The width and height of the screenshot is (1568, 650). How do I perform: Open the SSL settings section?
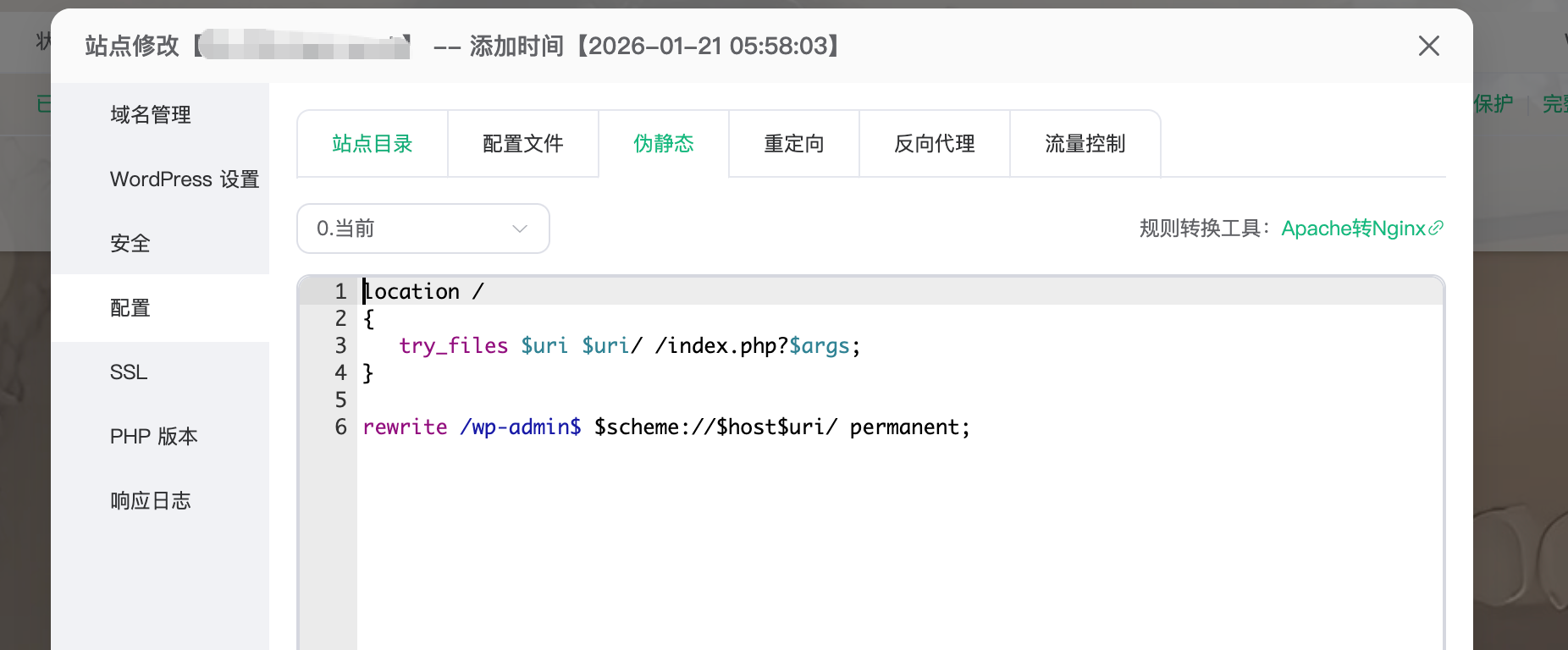(129, 372)
